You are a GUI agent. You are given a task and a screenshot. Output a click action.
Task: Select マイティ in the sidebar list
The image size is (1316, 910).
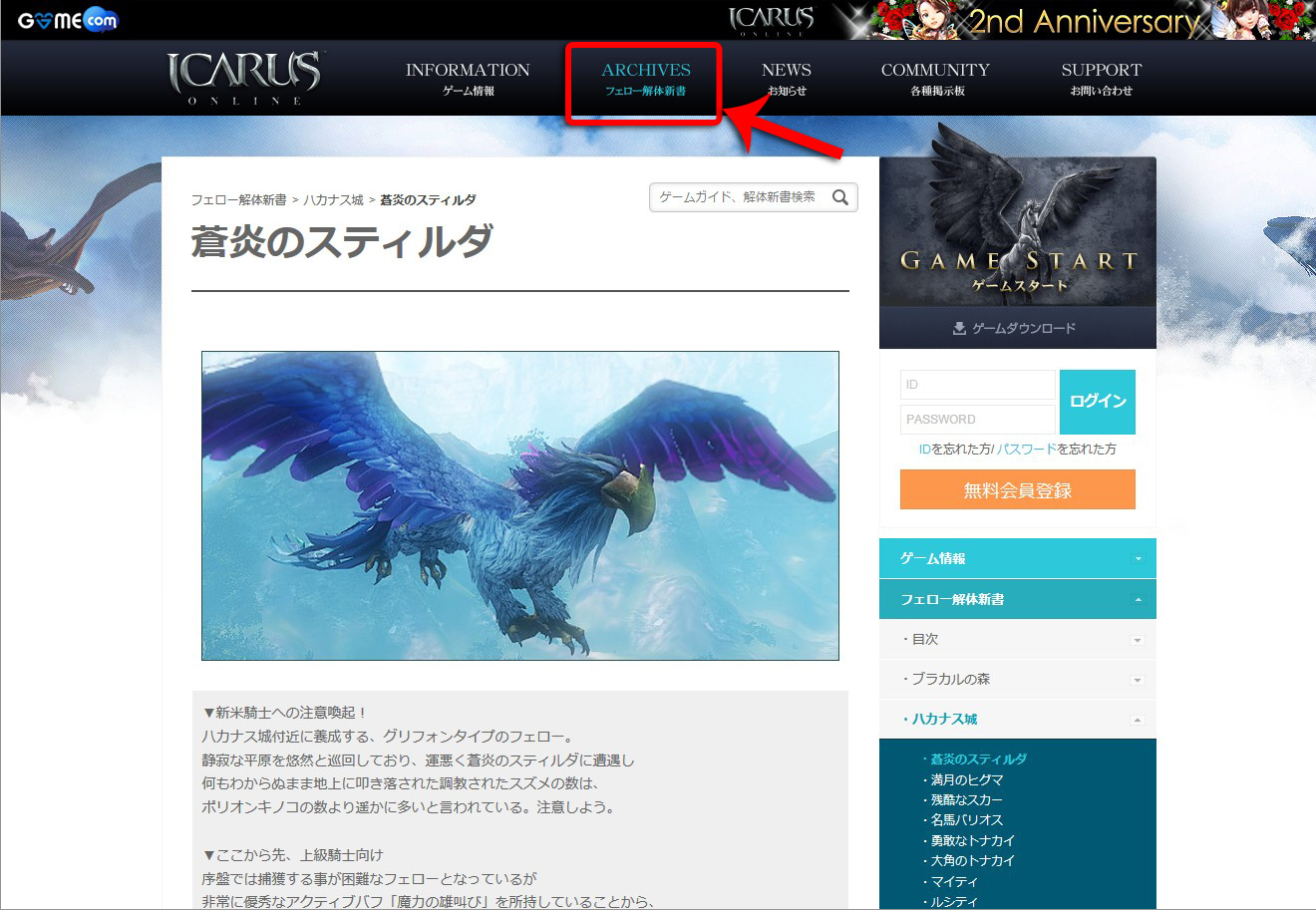[x=954, y=882]
